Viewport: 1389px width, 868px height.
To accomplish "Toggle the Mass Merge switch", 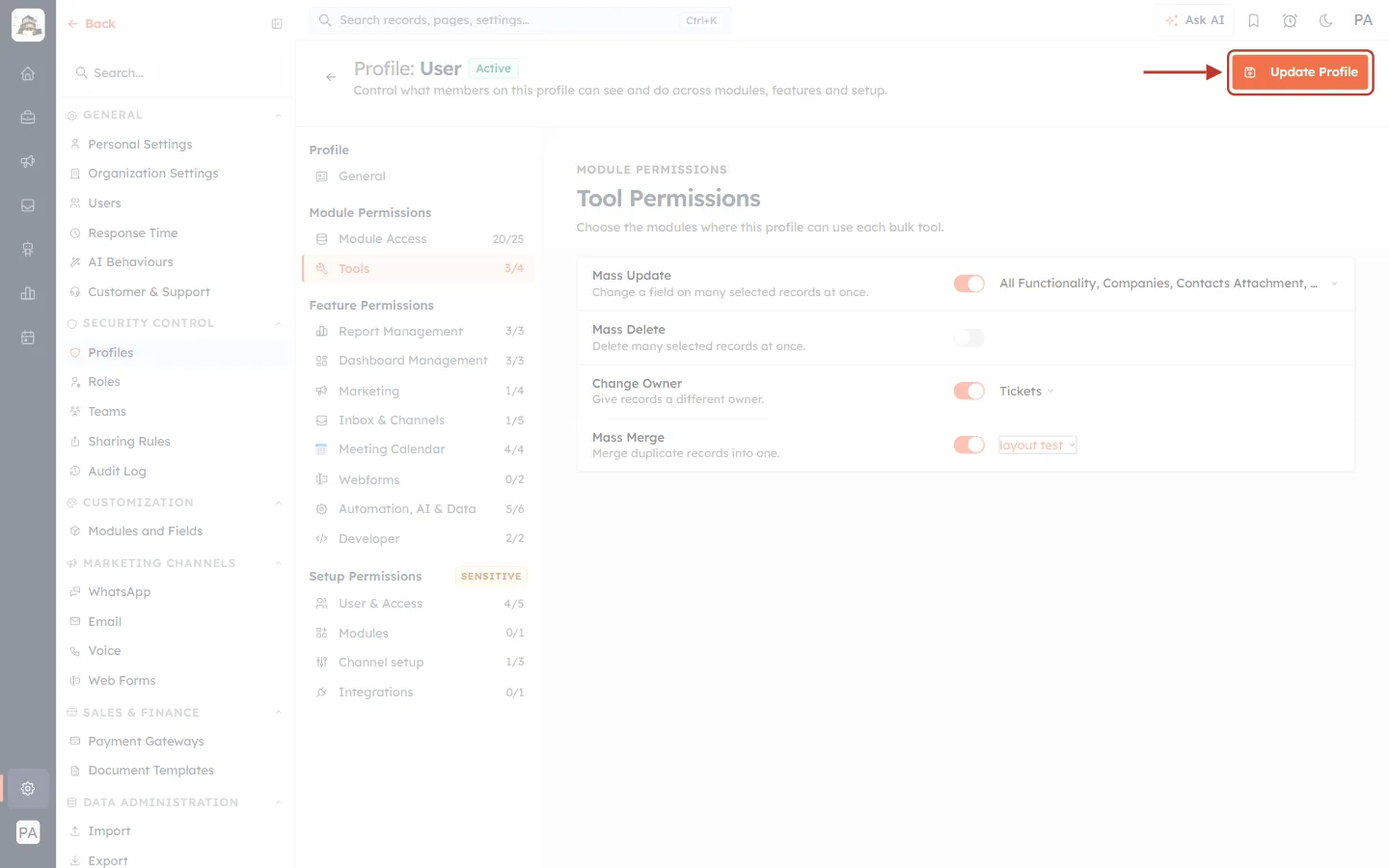I will tap(969, 445).
